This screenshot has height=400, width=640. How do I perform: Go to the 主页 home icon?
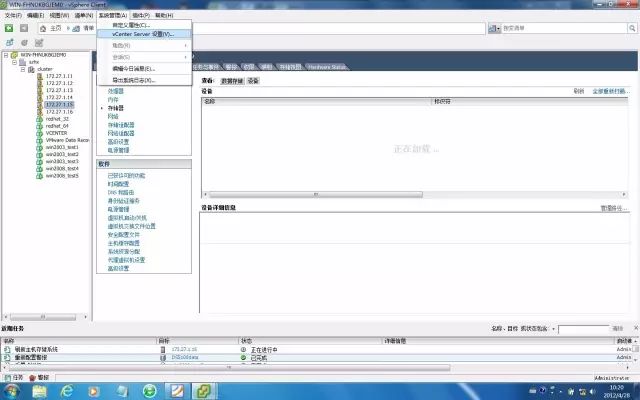[x=43, y=29]
